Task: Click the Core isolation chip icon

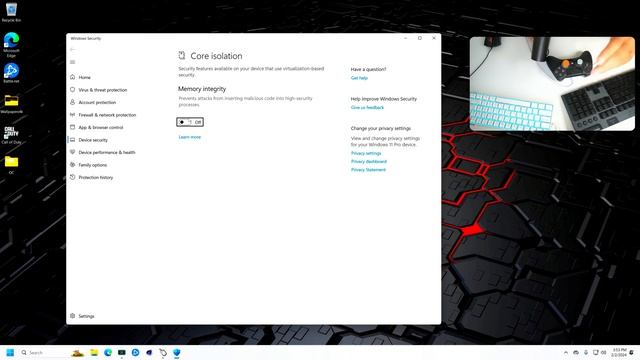Action: [182, 55]
